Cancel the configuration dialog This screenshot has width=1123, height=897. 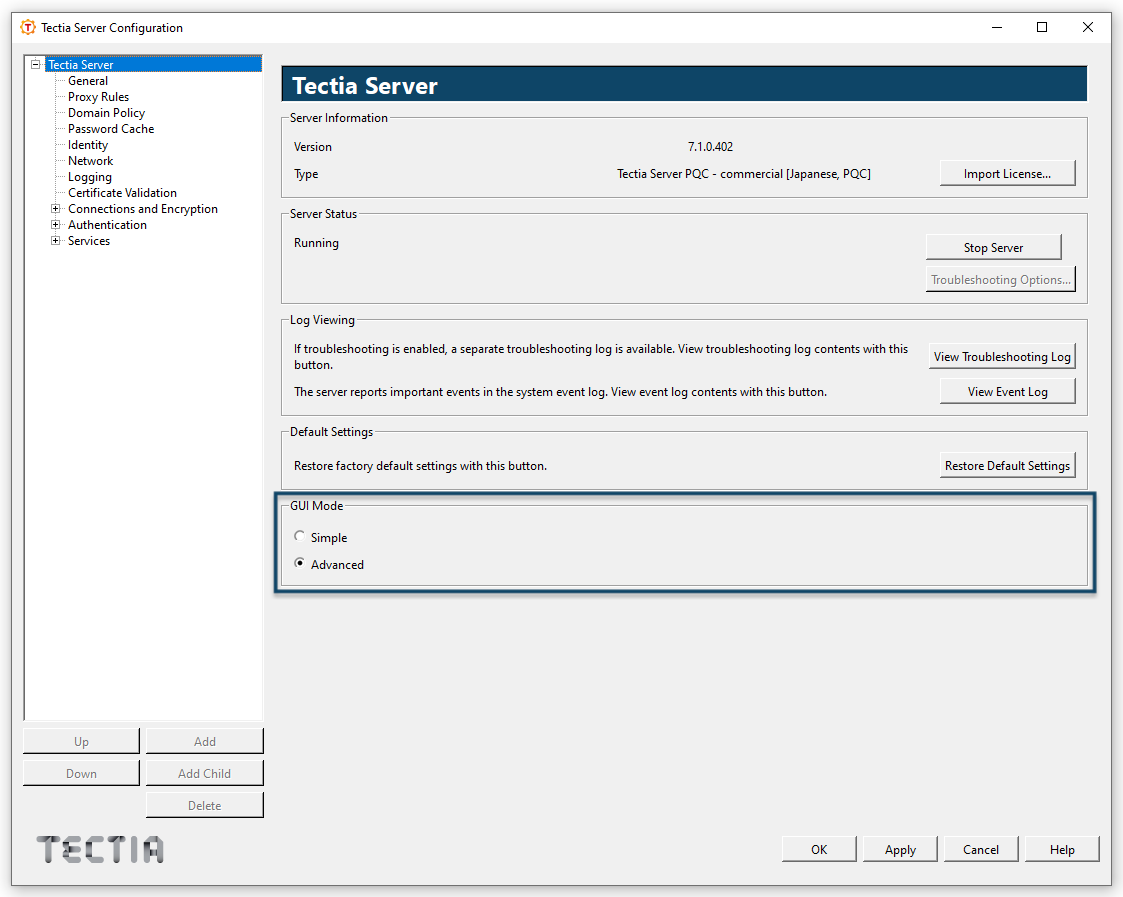980,849
